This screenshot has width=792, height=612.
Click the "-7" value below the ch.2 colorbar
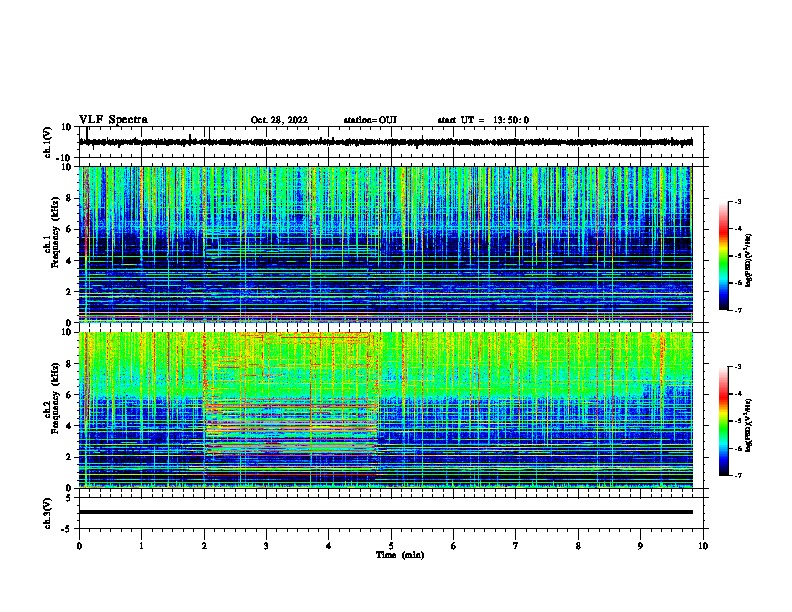(x=737, y=475)
